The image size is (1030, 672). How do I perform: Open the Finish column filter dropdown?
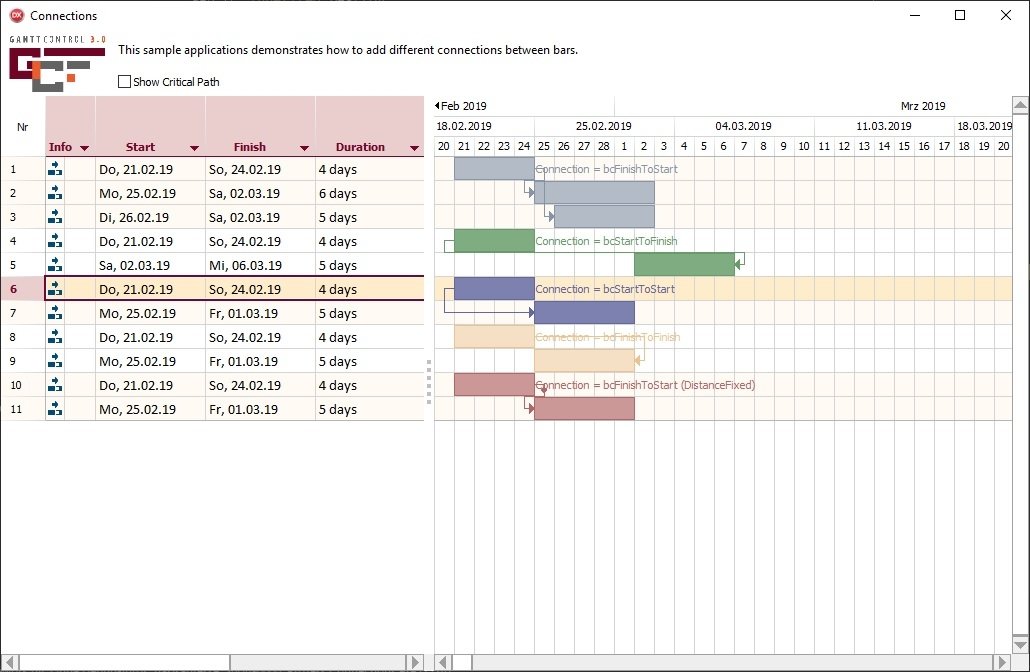(304, 148)
